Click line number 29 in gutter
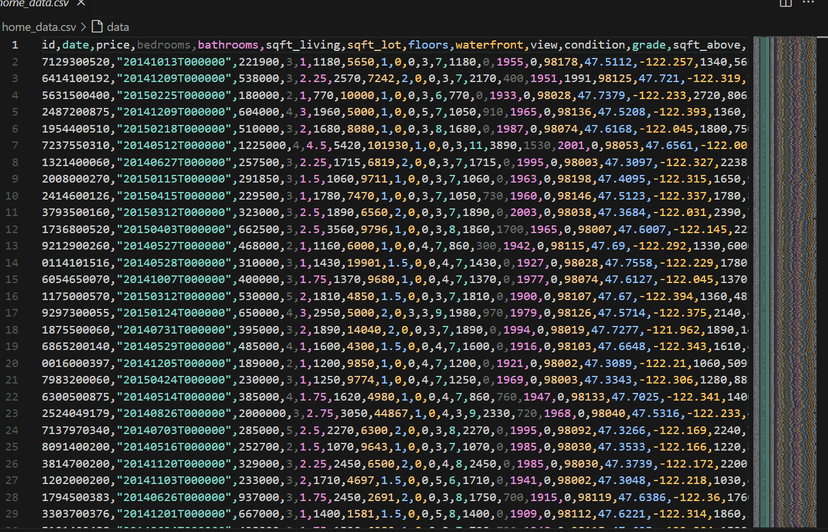Viewport: 828px width, 532px height. click(x=12, y=514)
